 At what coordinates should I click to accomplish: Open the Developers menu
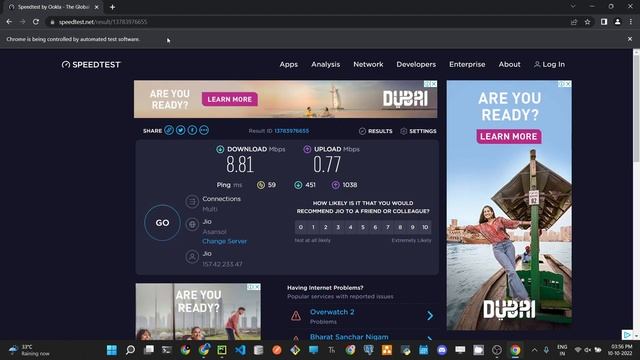416,64
